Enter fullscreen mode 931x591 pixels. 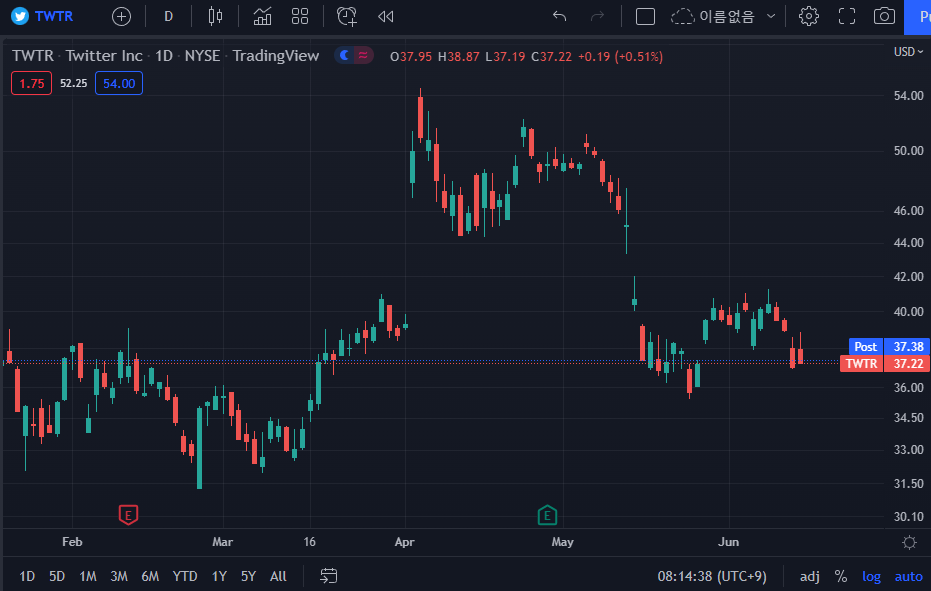click(x=847, y=17)
